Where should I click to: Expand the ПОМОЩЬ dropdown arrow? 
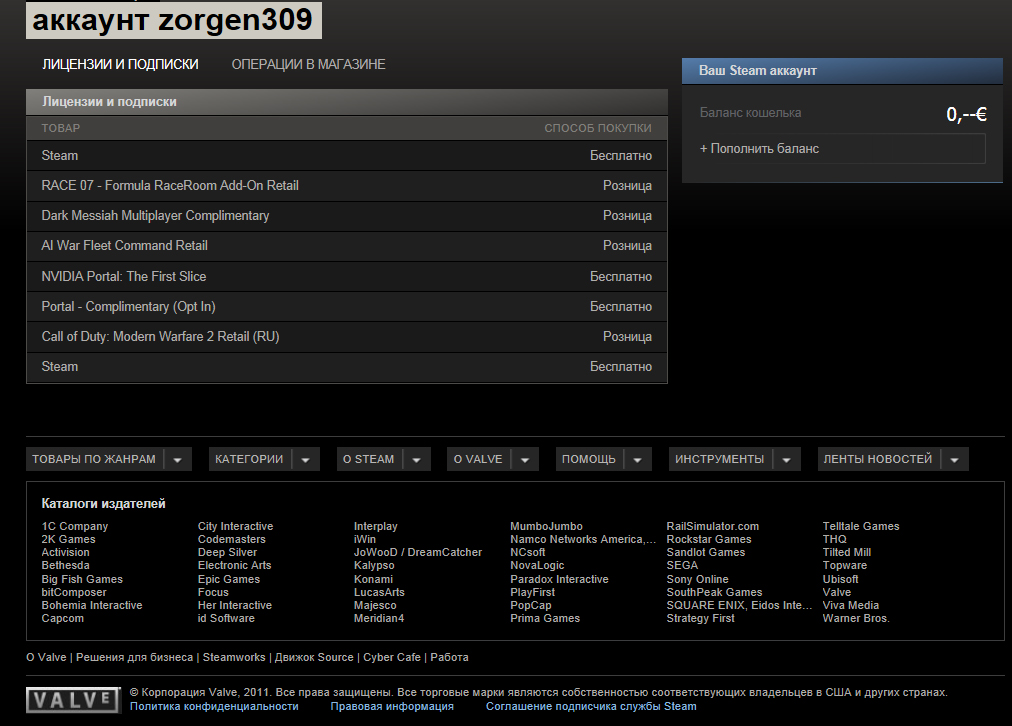(638, 459)
